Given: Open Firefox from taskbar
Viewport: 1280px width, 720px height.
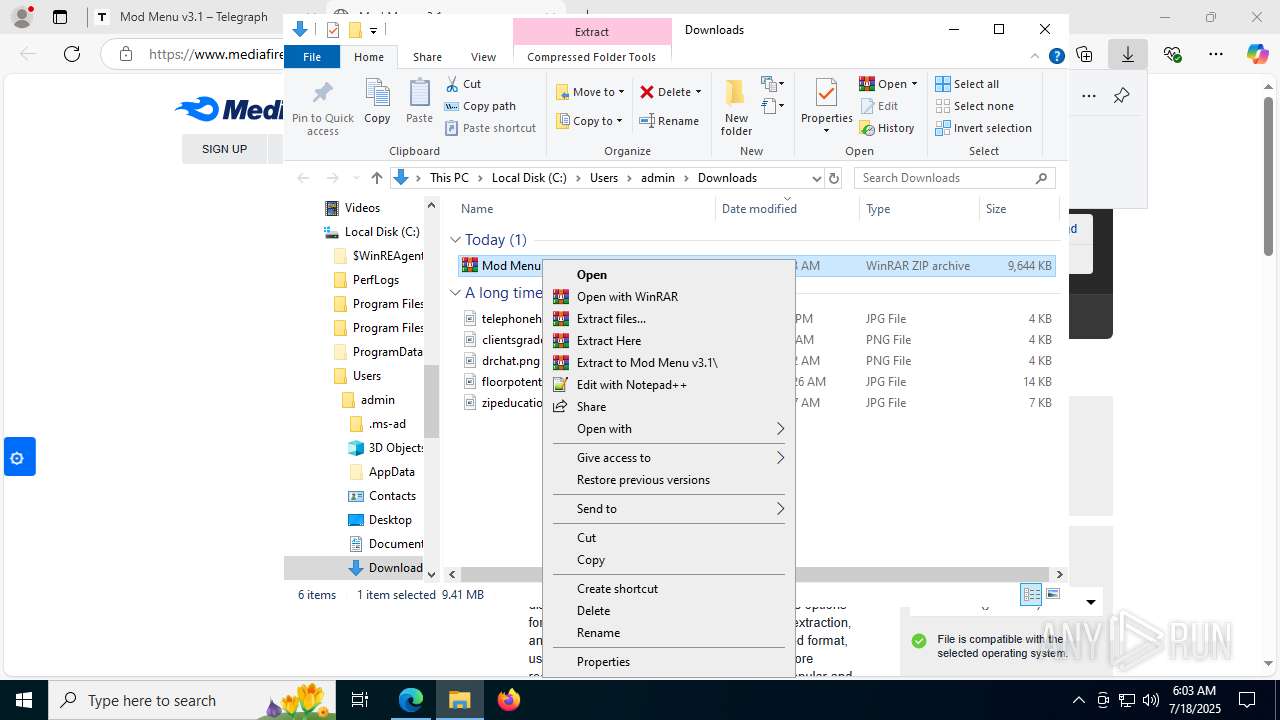Looking at the screenshot, I should (x=509, y=700).
